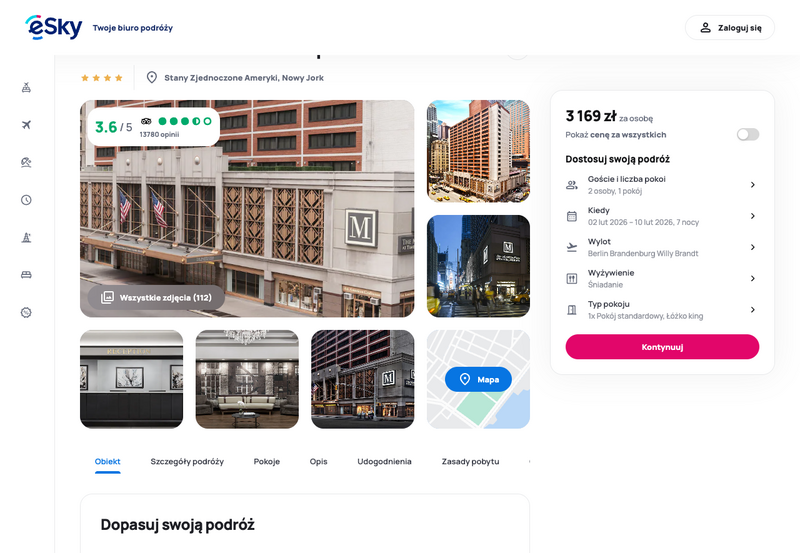Click the clock last-minute icon in sidebar
The height and width of the screenshot is (553, 800).
[27, 200]
